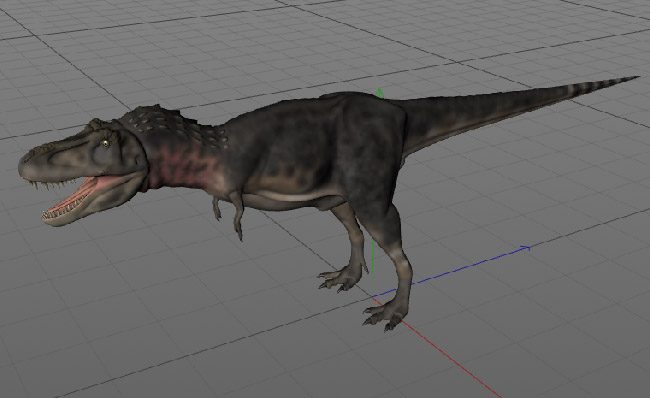
Task: Select the dinosaur's yellow eye
Action: pos(105,143)
